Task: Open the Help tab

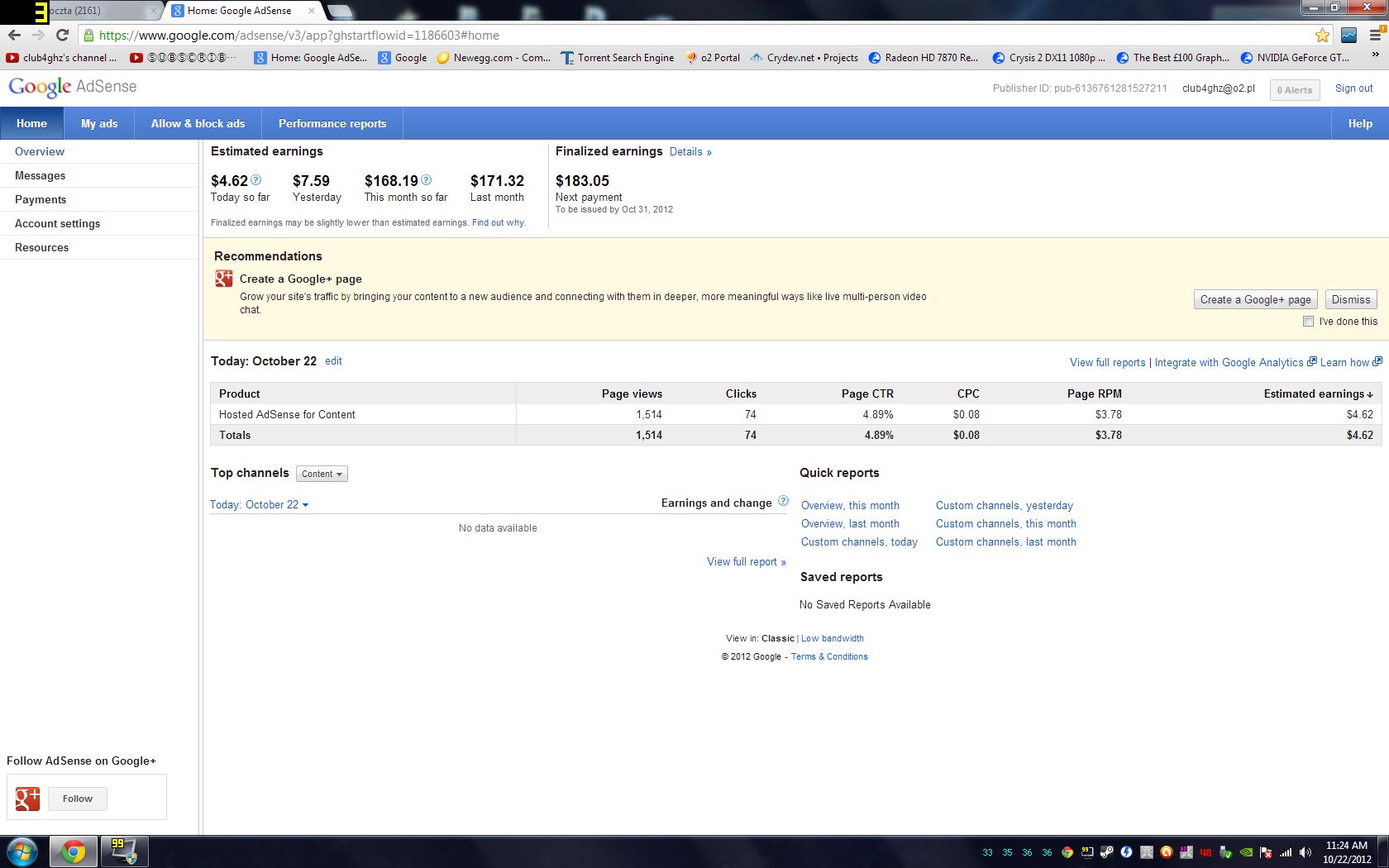Action: pos(1360,123)
